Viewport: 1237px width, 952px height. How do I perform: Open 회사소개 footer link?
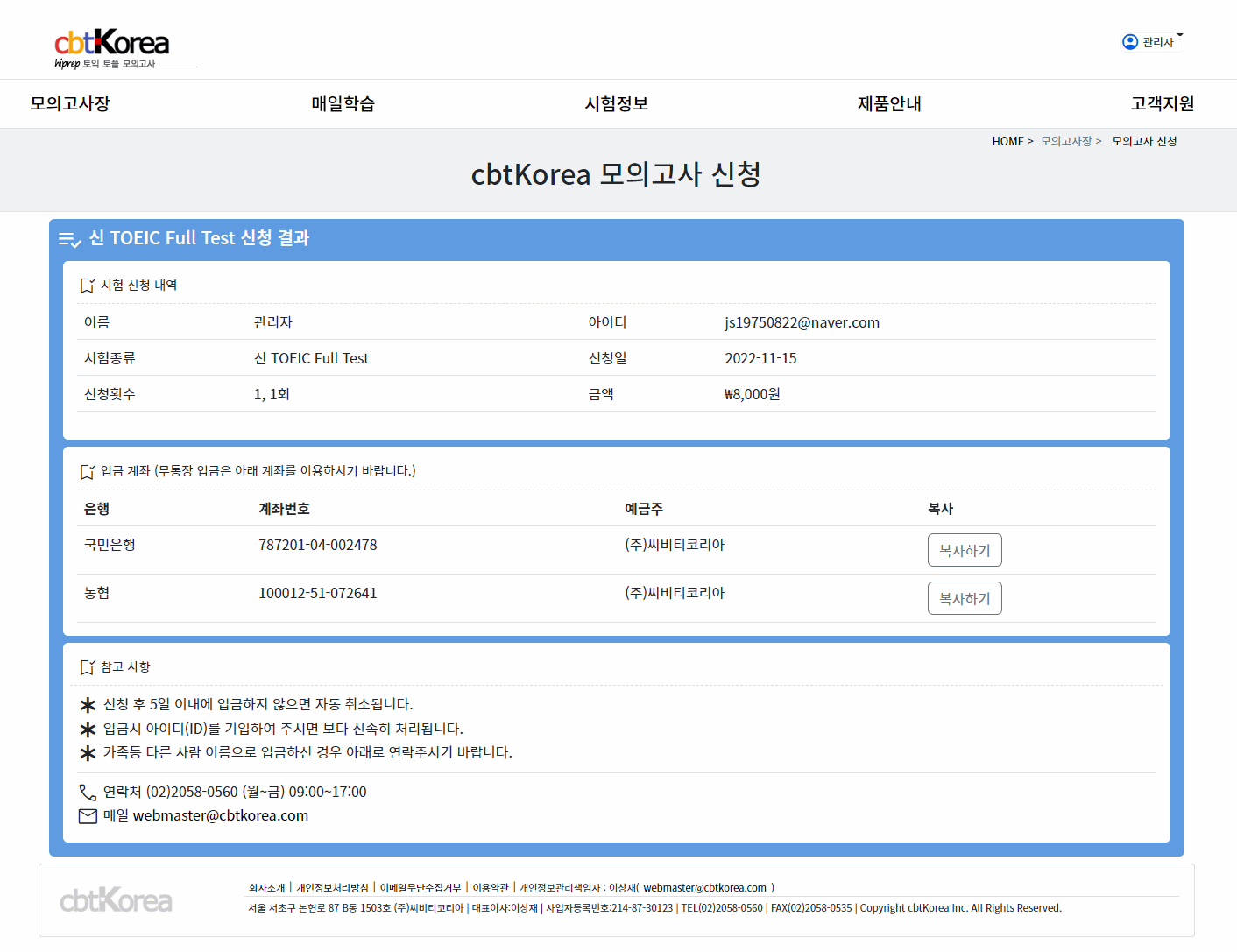tap(266, 887)
